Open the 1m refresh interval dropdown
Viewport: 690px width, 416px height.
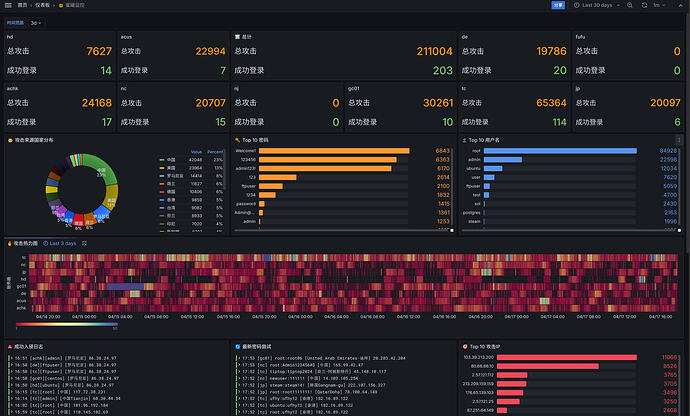pos(659,5)
